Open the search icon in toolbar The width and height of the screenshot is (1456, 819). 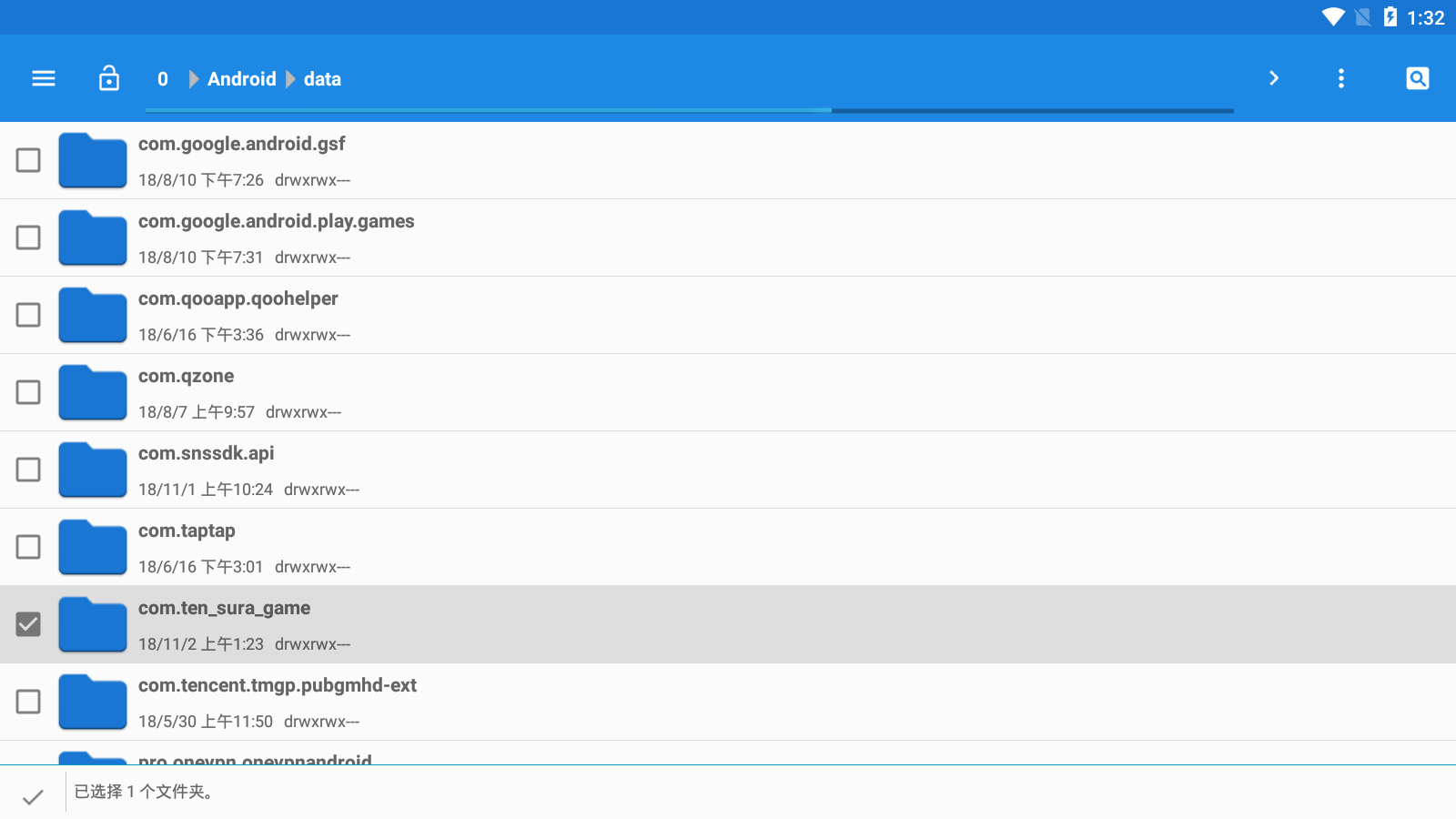(x=1418, y=78)
